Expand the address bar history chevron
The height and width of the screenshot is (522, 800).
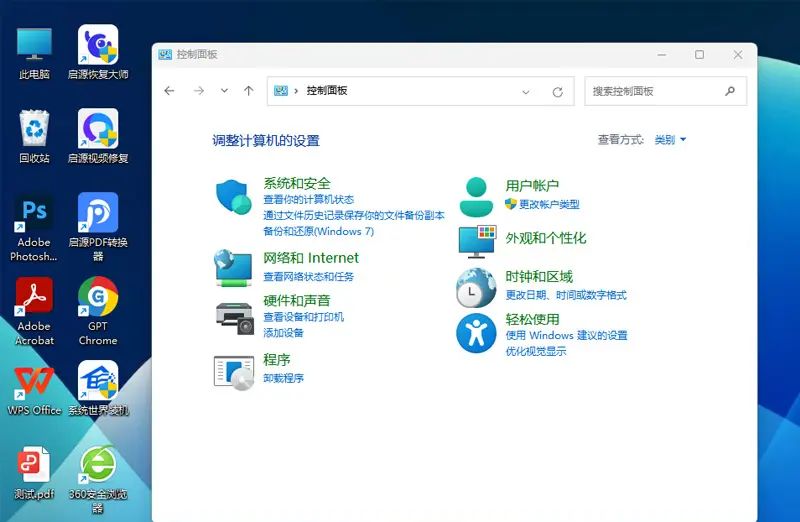[x=526, y=92]
